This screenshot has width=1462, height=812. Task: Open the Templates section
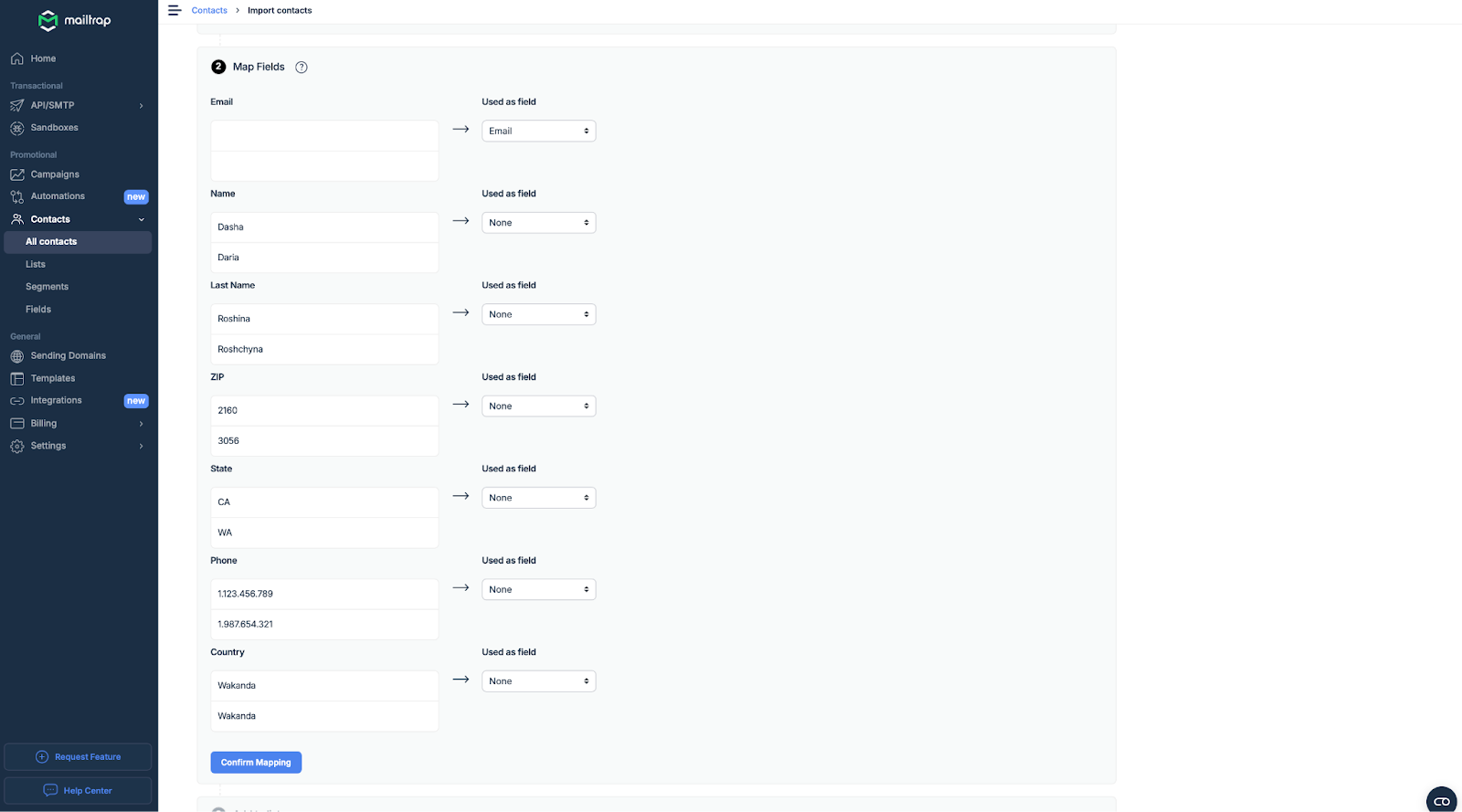coord(51,377)
